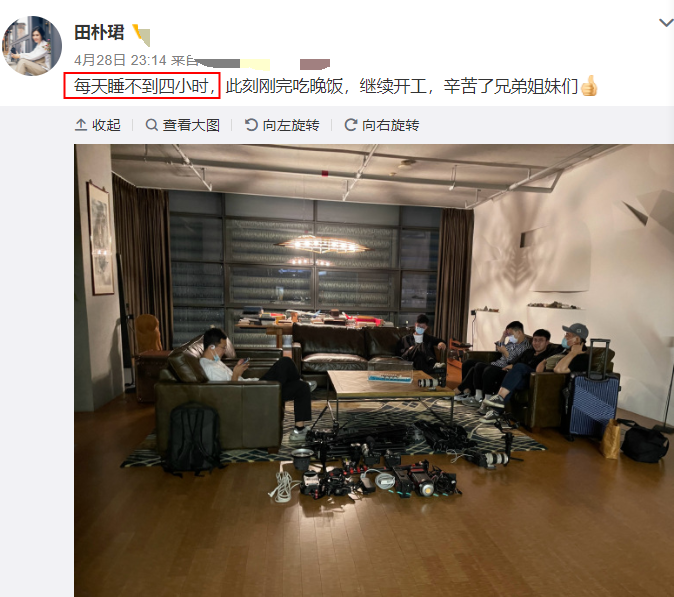The height and width of the screenshot is (597, 674).
Task: Click the rotate-left arrow icon
Action: (251, 125)
